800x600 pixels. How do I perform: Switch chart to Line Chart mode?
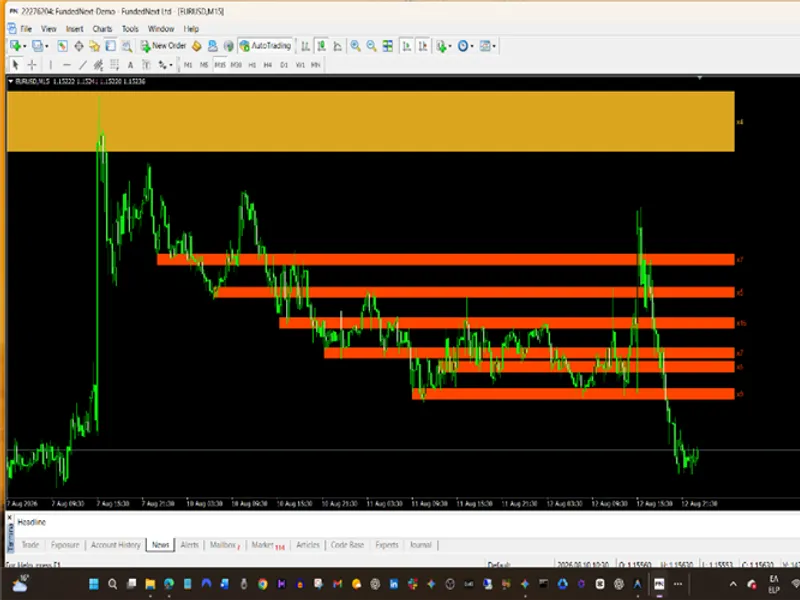click(x=338, y=46)
